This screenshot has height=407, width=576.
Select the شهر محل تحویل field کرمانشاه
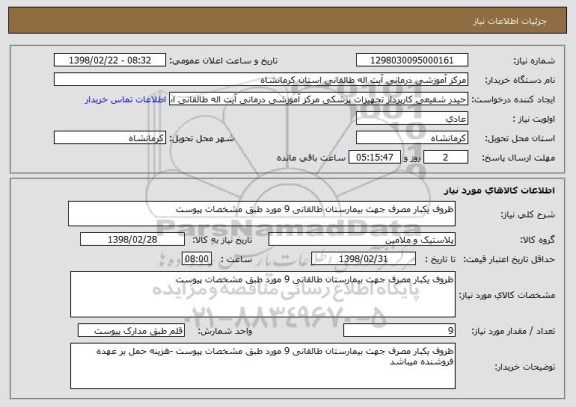point(110,138)
